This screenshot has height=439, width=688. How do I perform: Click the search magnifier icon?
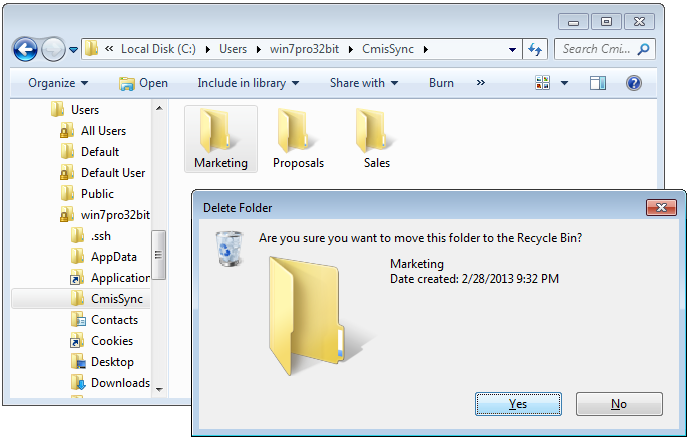(644, 49)
